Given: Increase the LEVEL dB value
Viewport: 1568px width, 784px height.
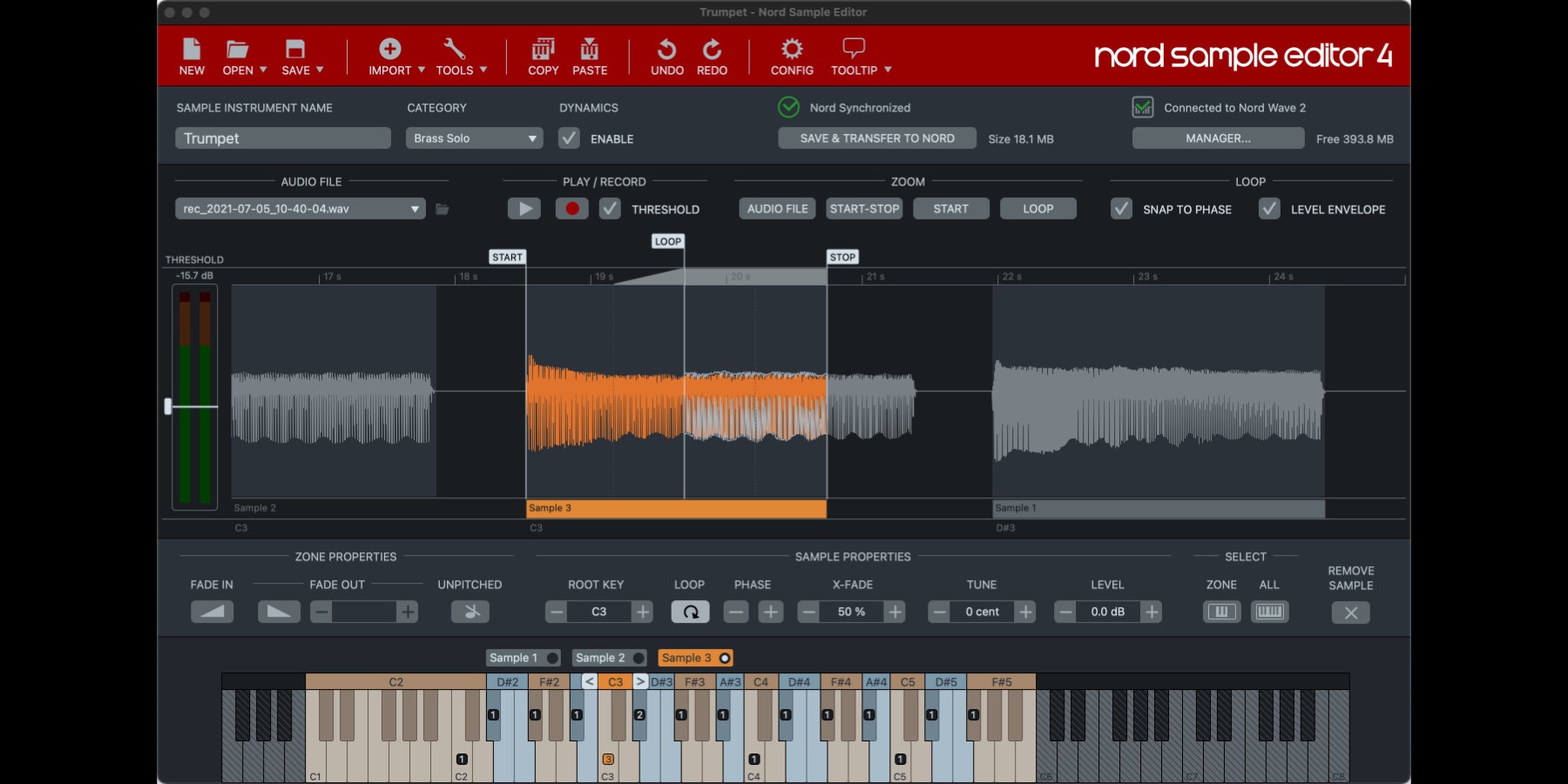Looking at the screenshot, I should tap(1152, 612).
